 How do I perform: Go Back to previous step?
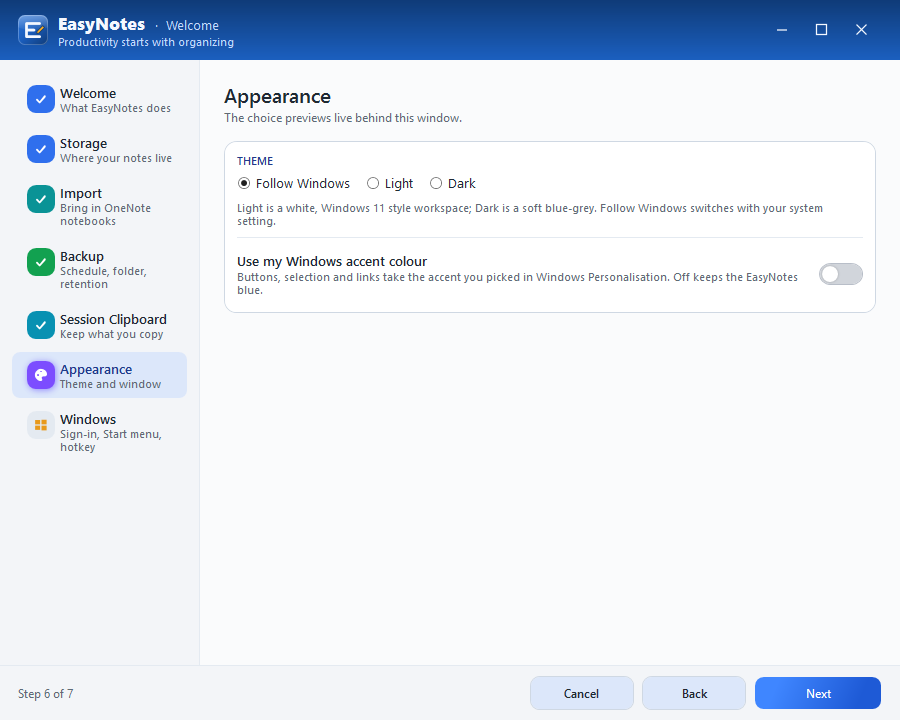tap(693, 693)
